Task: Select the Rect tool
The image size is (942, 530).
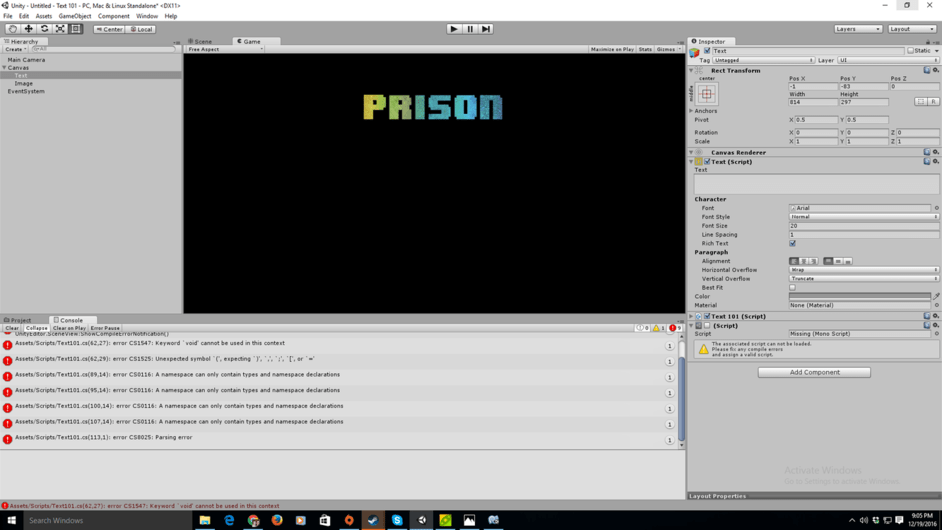Action: tap(76, 29)
